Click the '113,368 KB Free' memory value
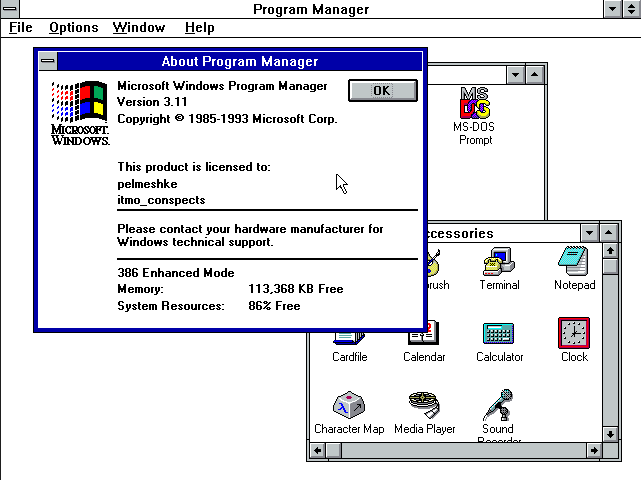 click(x=296, y=289)
